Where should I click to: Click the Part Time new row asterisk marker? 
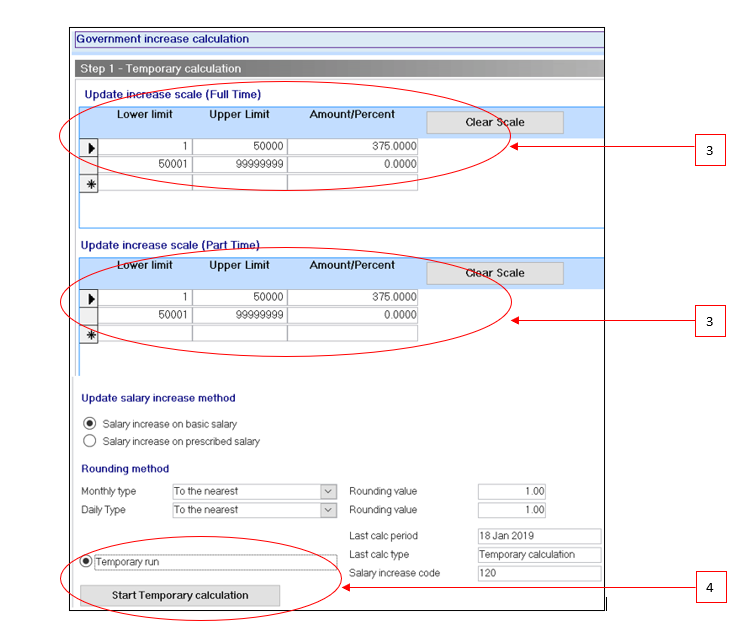pyautogui.click(x=90, y=334)
